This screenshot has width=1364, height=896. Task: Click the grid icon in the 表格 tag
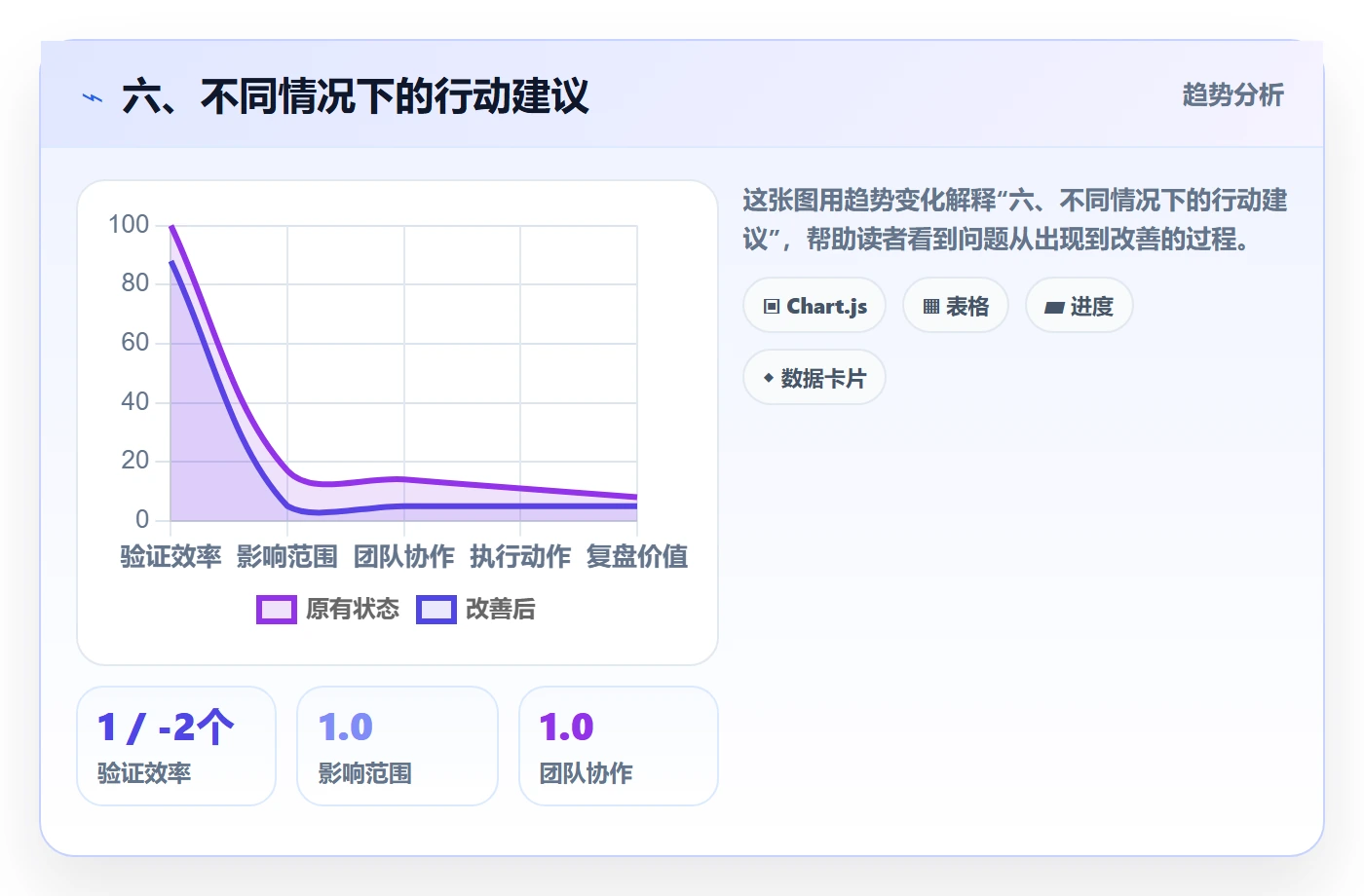(x=931, y=307)
